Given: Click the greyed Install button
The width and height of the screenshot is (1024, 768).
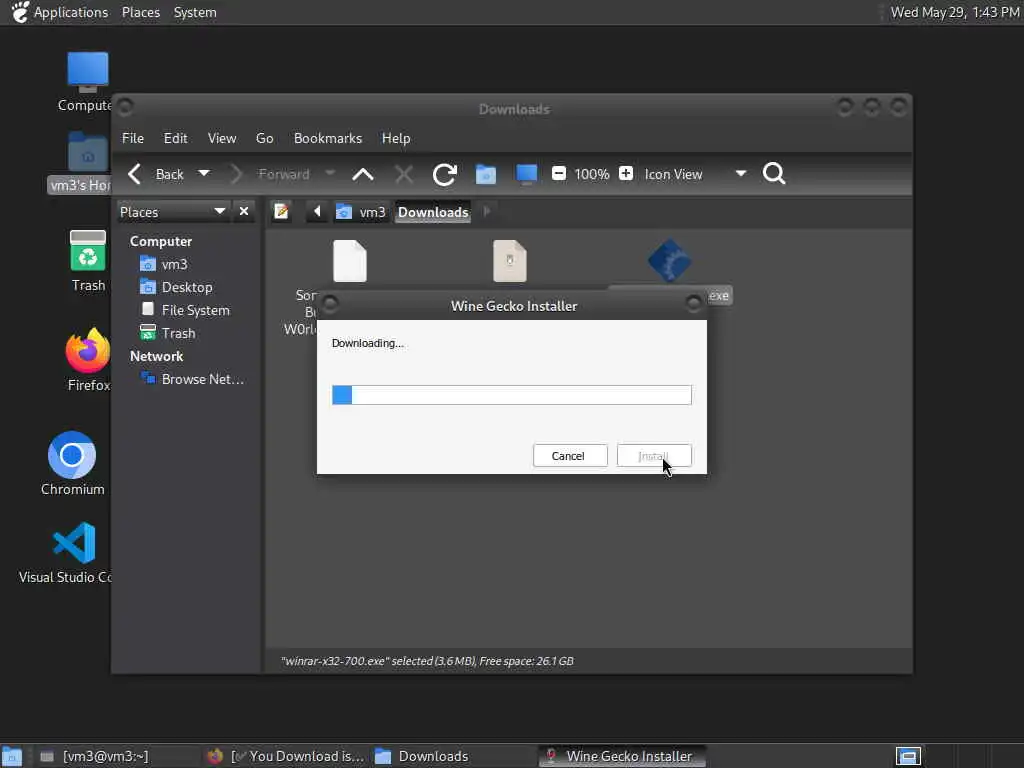Looking at the screenshot, I should coord(654,456).
